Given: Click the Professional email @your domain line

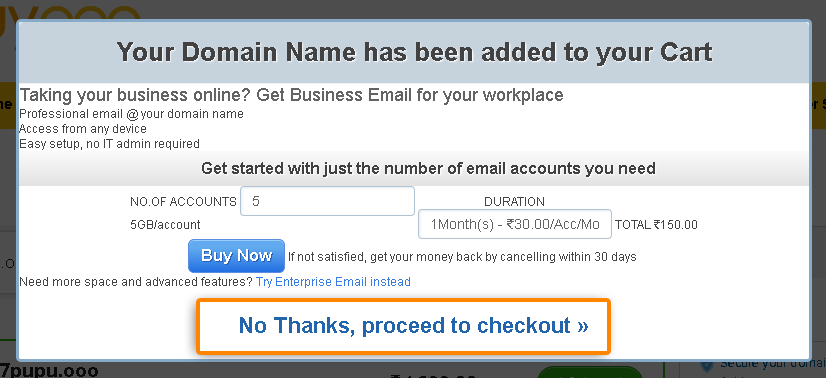Looking at the screenshot, I should point(131,114).
